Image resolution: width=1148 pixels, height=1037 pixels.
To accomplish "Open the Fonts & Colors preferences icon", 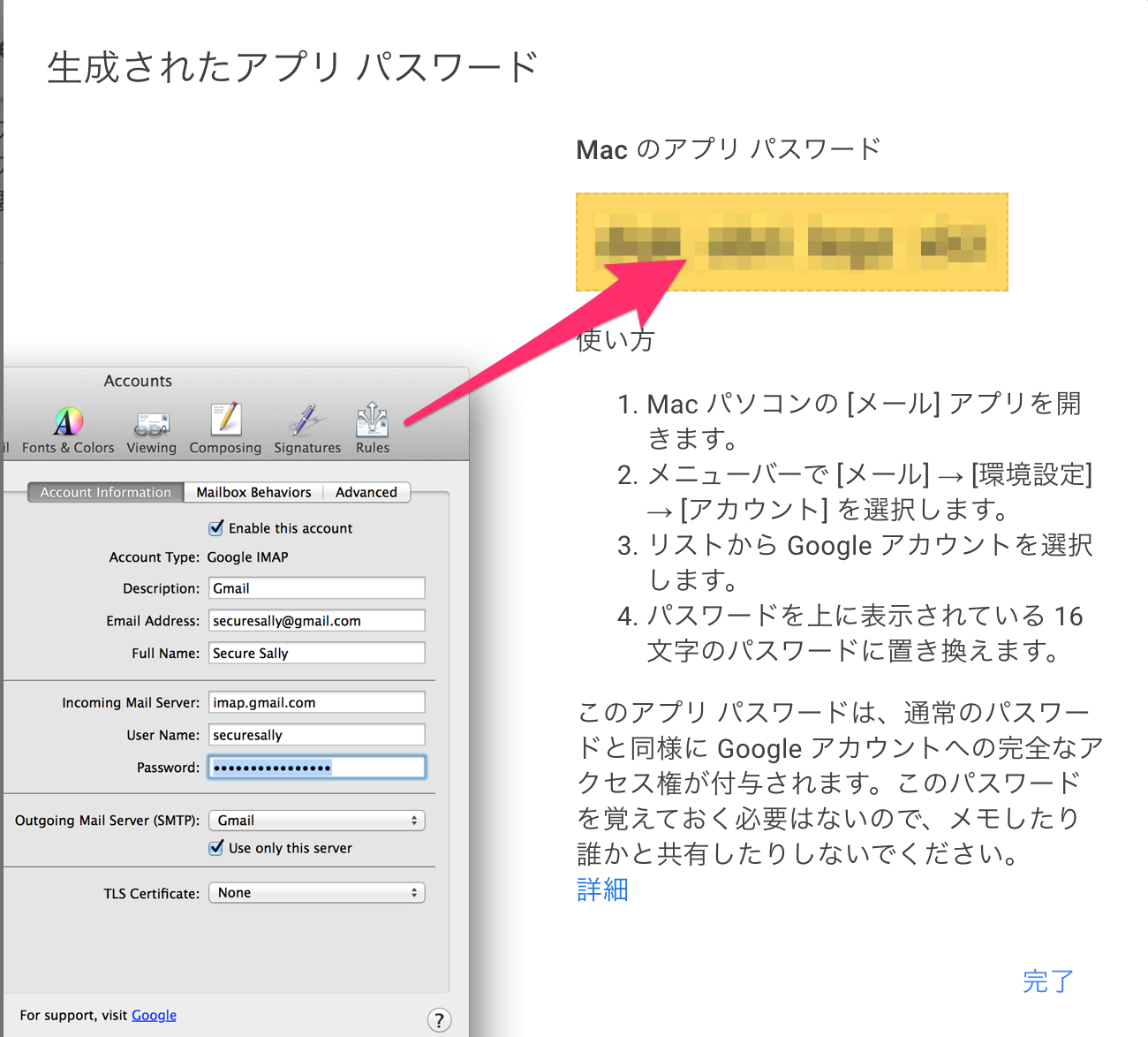I will [x=68, y=430].
